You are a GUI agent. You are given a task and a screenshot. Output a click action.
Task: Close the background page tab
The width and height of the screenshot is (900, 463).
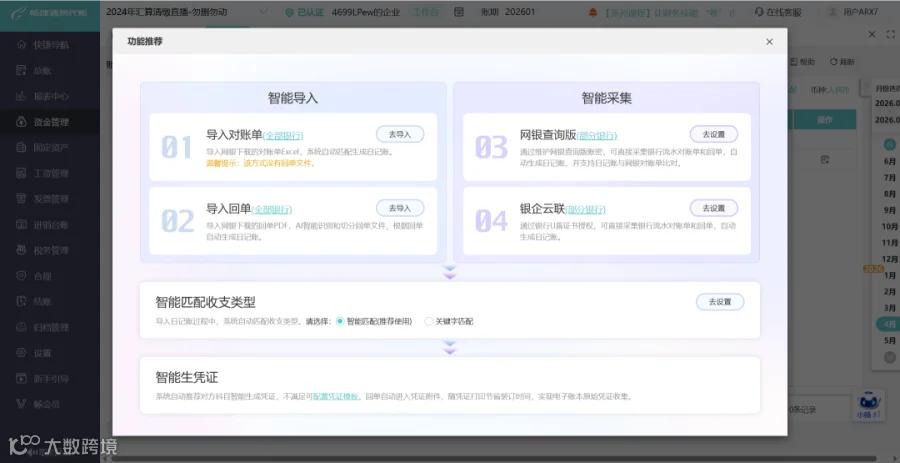pyautogui.click(x=872, y=34)
